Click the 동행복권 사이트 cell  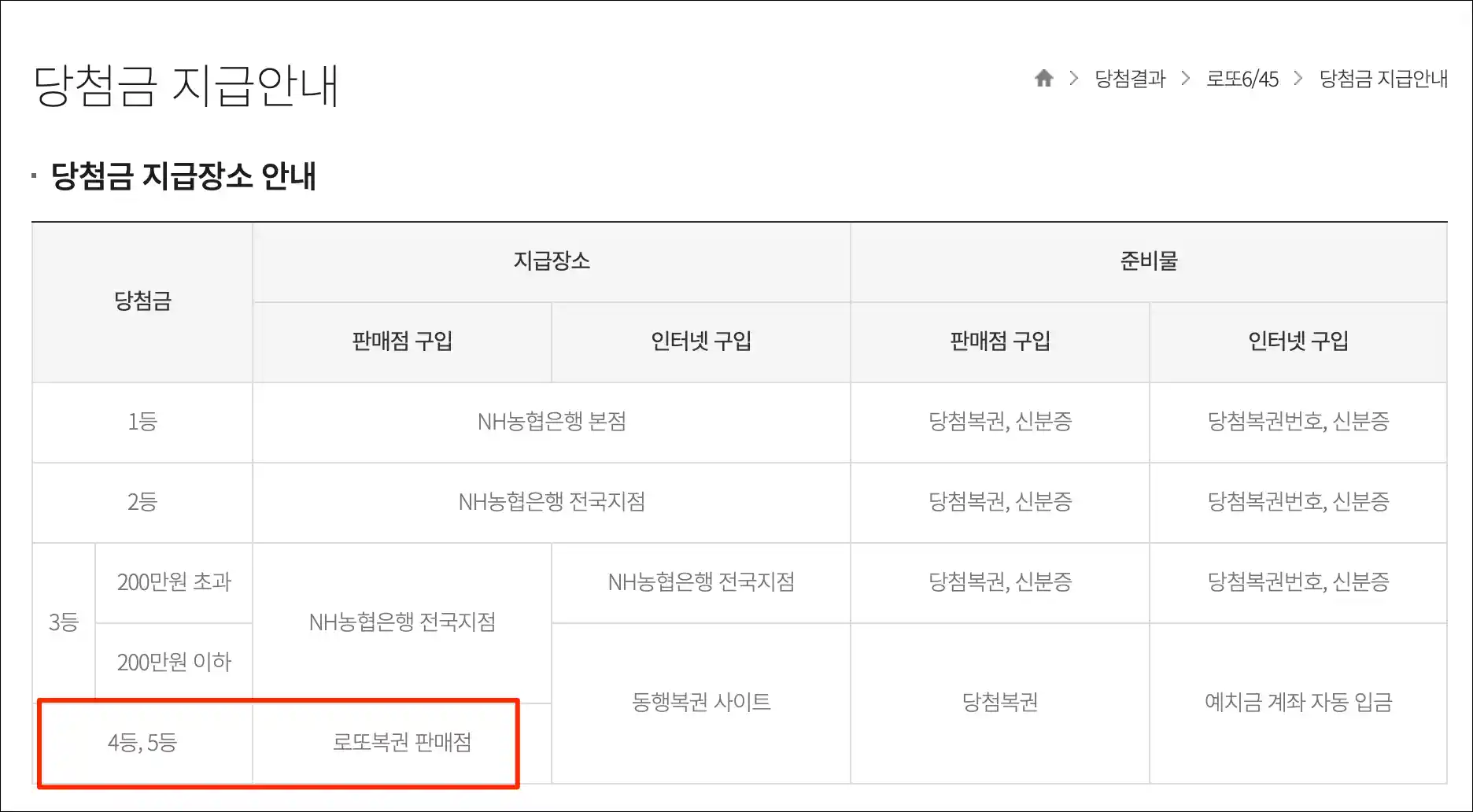pos(701,703)
